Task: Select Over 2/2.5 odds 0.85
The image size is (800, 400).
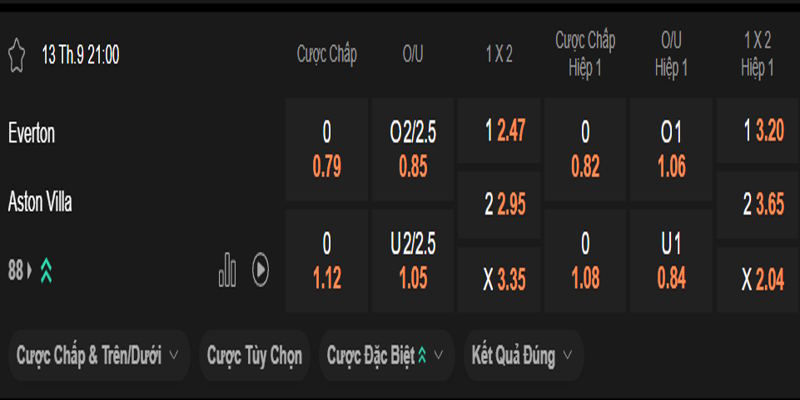Action: 413,149
